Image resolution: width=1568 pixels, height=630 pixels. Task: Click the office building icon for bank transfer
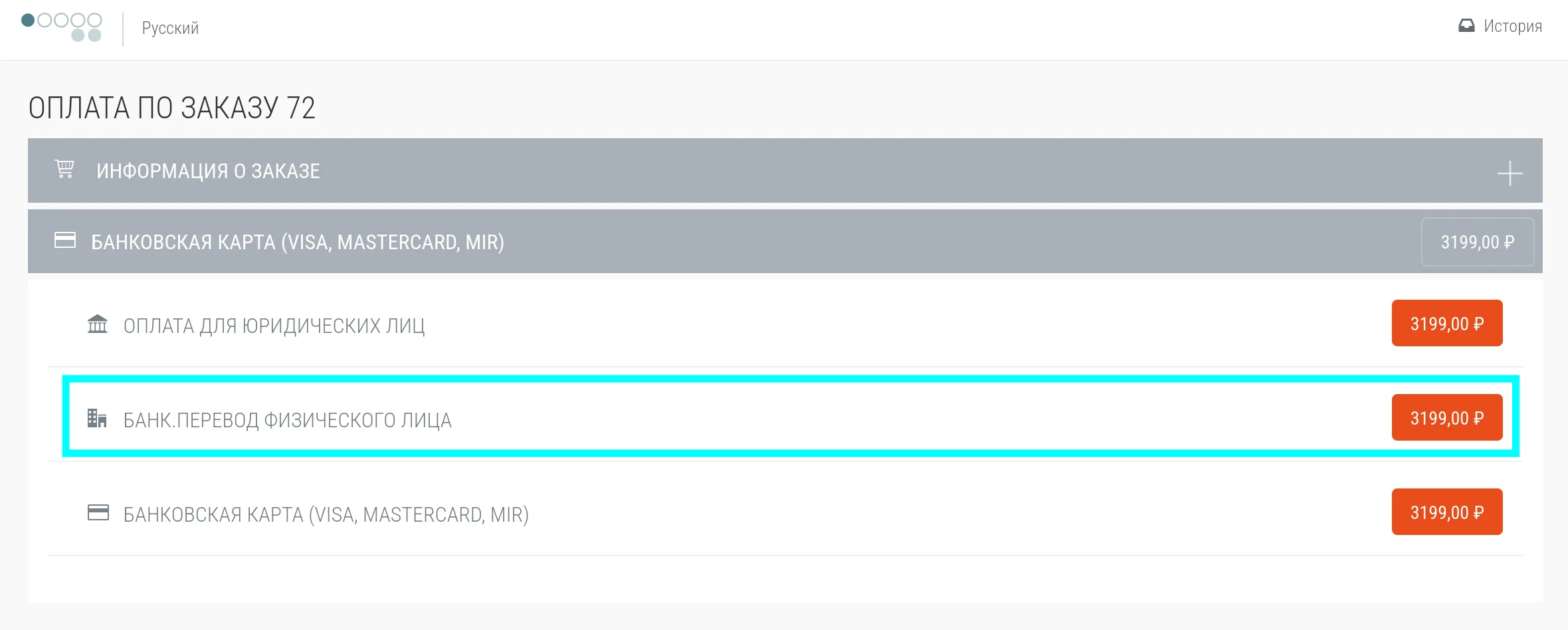[97, 419]
